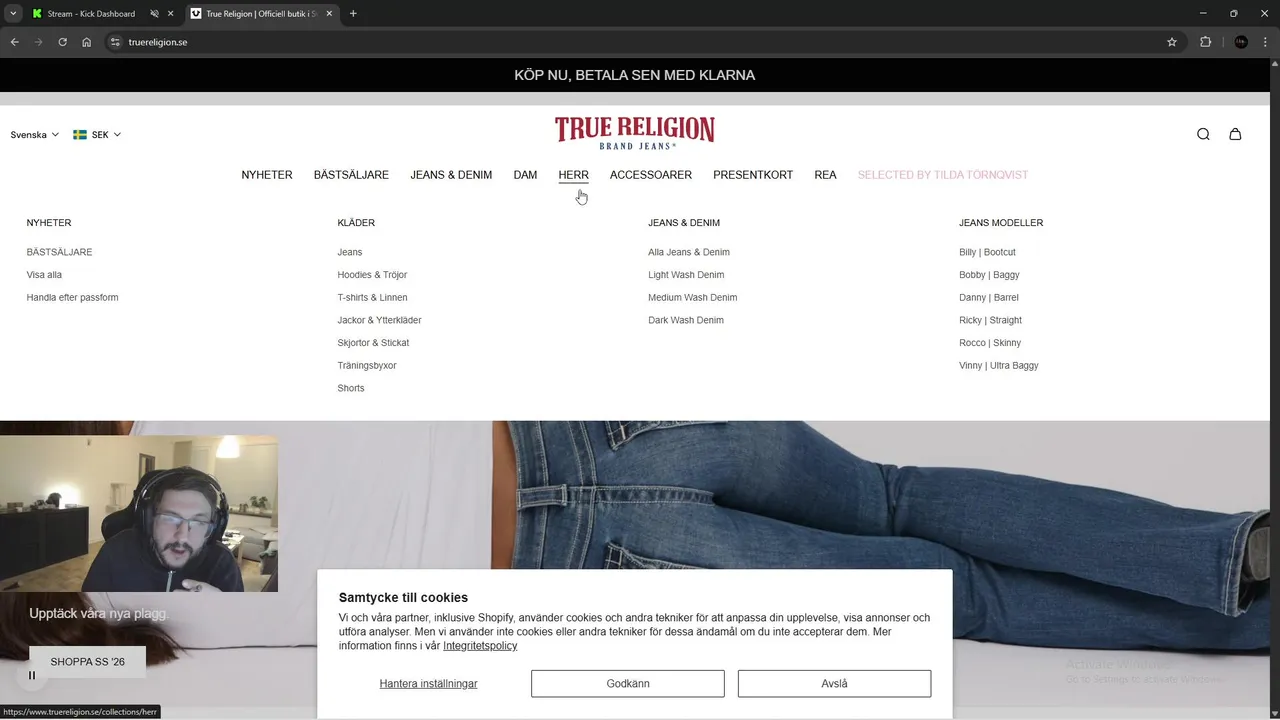This screenshot has height=720, width=1280.
Task: Close the Stream - Kick Dashboard tab
Action: click(x=170, y=14)
